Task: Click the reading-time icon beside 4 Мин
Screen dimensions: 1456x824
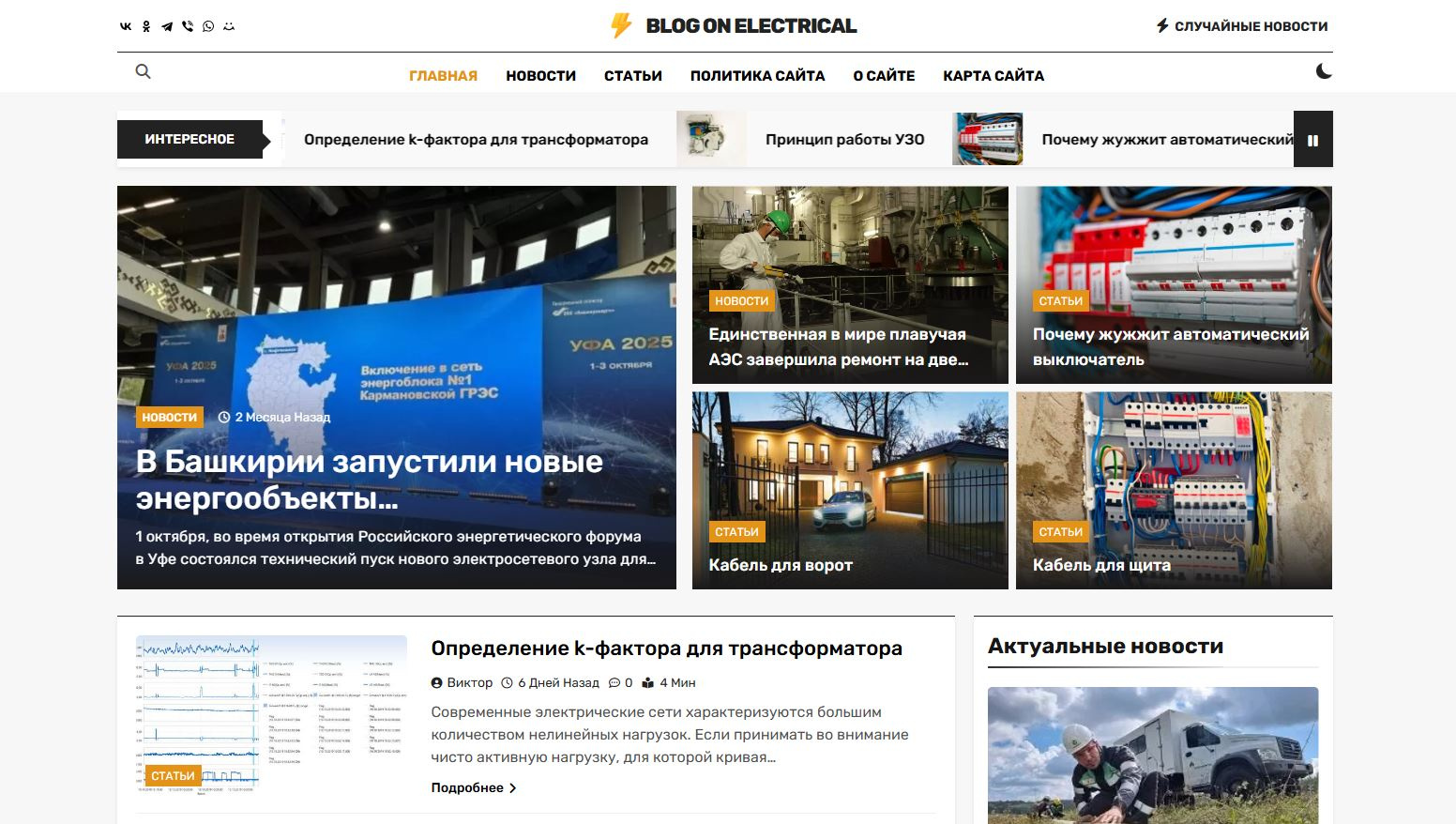Action: click(648, 683)
